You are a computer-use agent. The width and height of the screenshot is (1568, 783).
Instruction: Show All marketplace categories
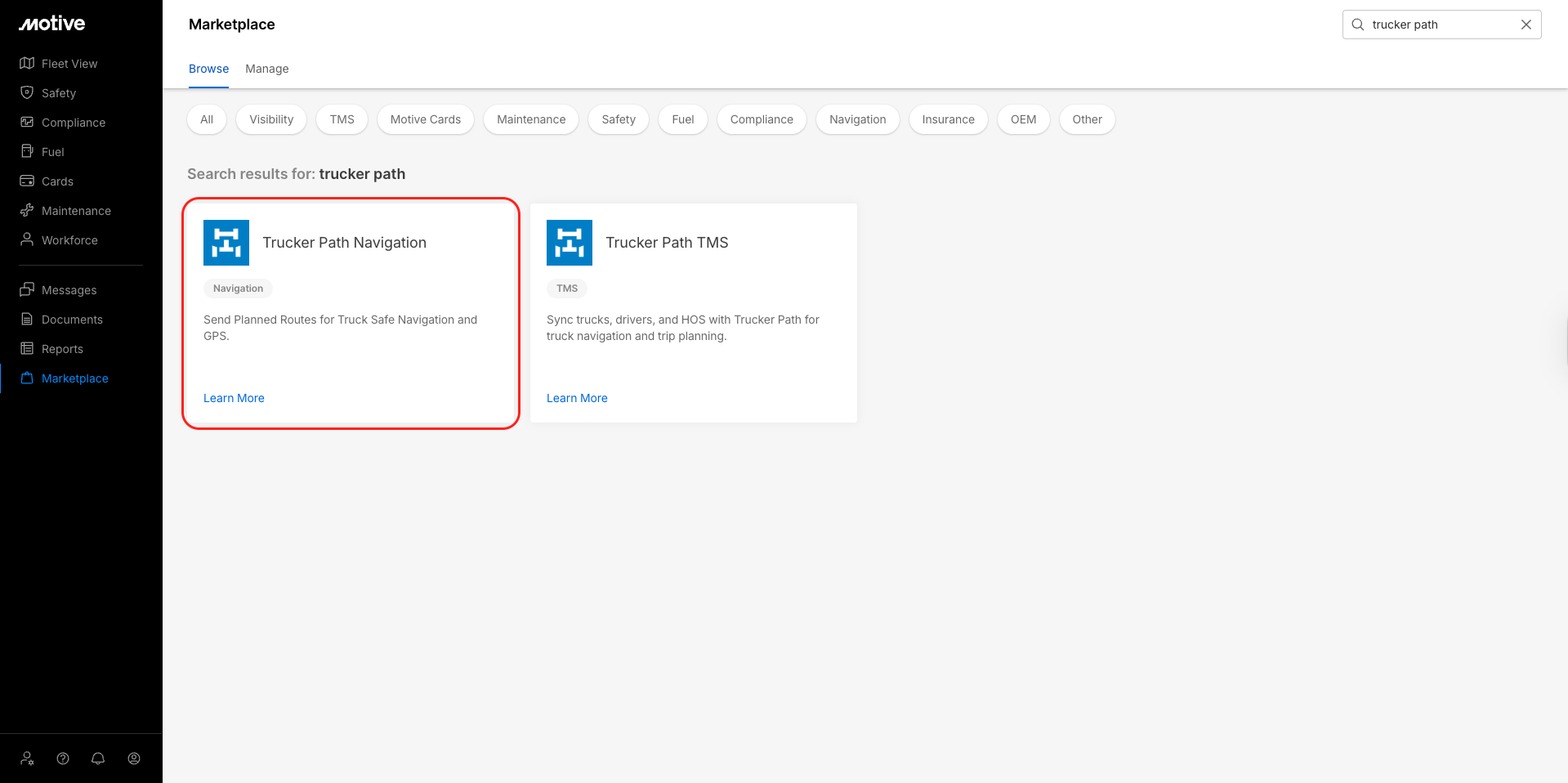(x=207, y=119)
